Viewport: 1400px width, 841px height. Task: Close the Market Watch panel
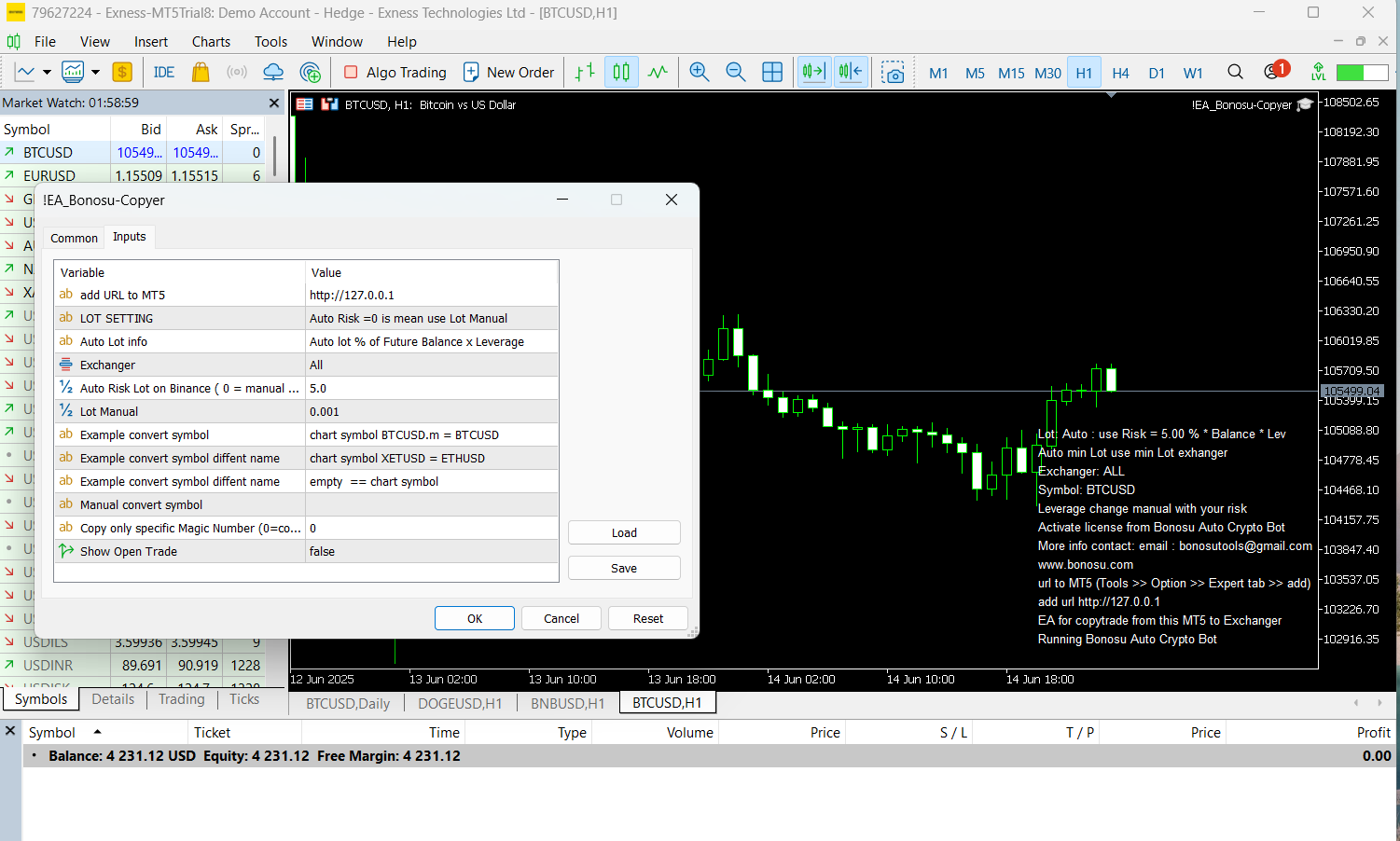coord(273,103)
